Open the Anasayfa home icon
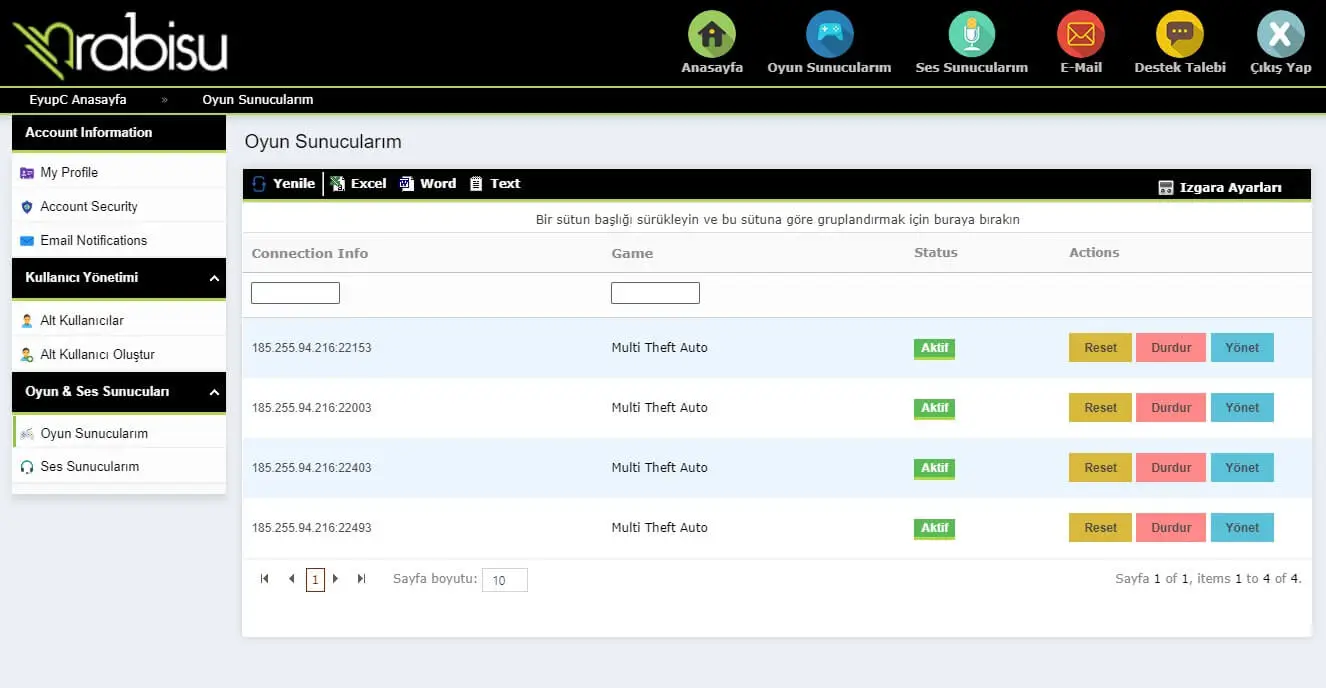This screenshot has height=688, width=1326. [x=712, y=34]
